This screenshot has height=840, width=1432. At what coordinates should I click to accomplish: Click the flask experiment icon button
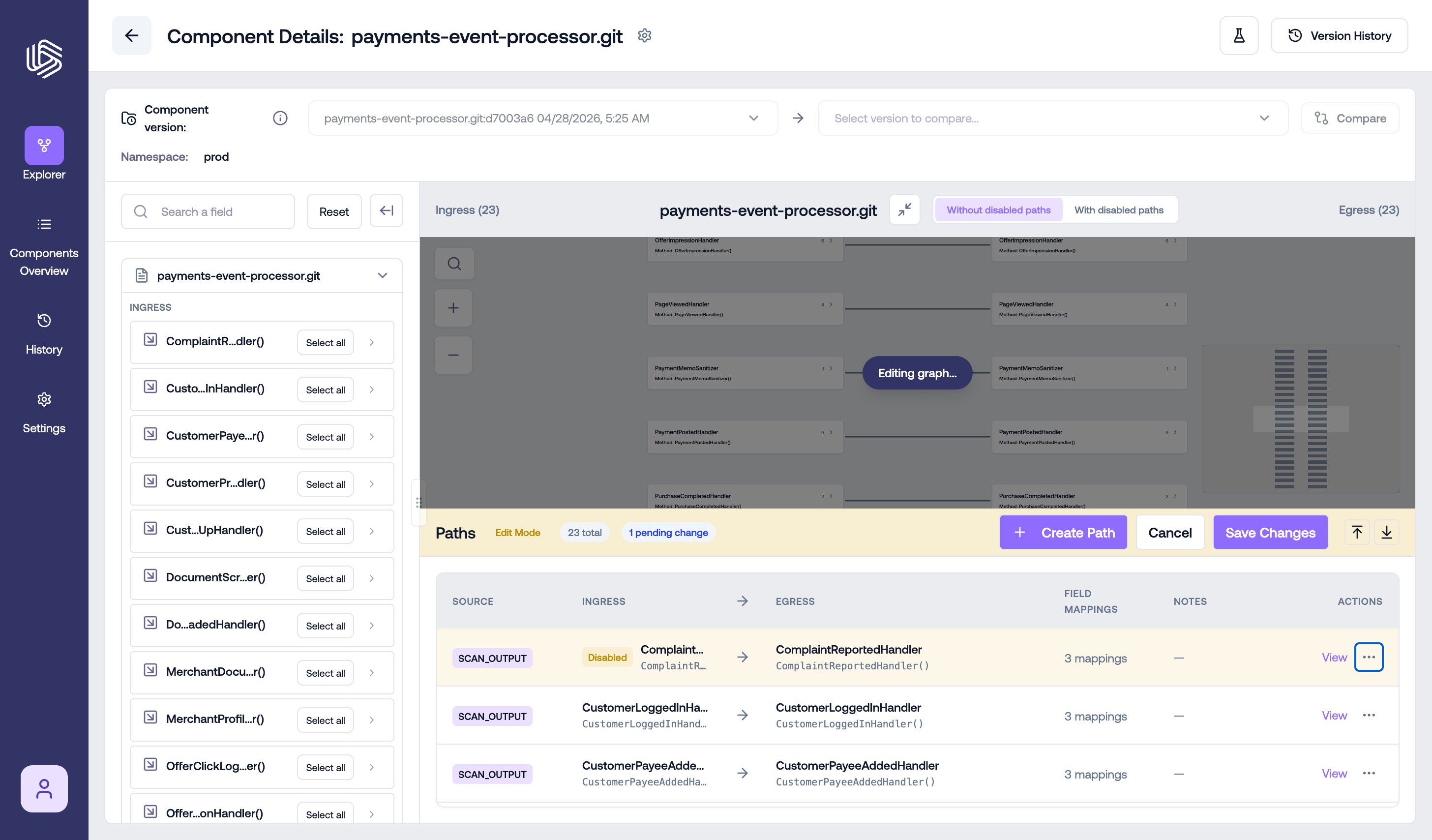pyautogui.click(x=1238, y=36)
